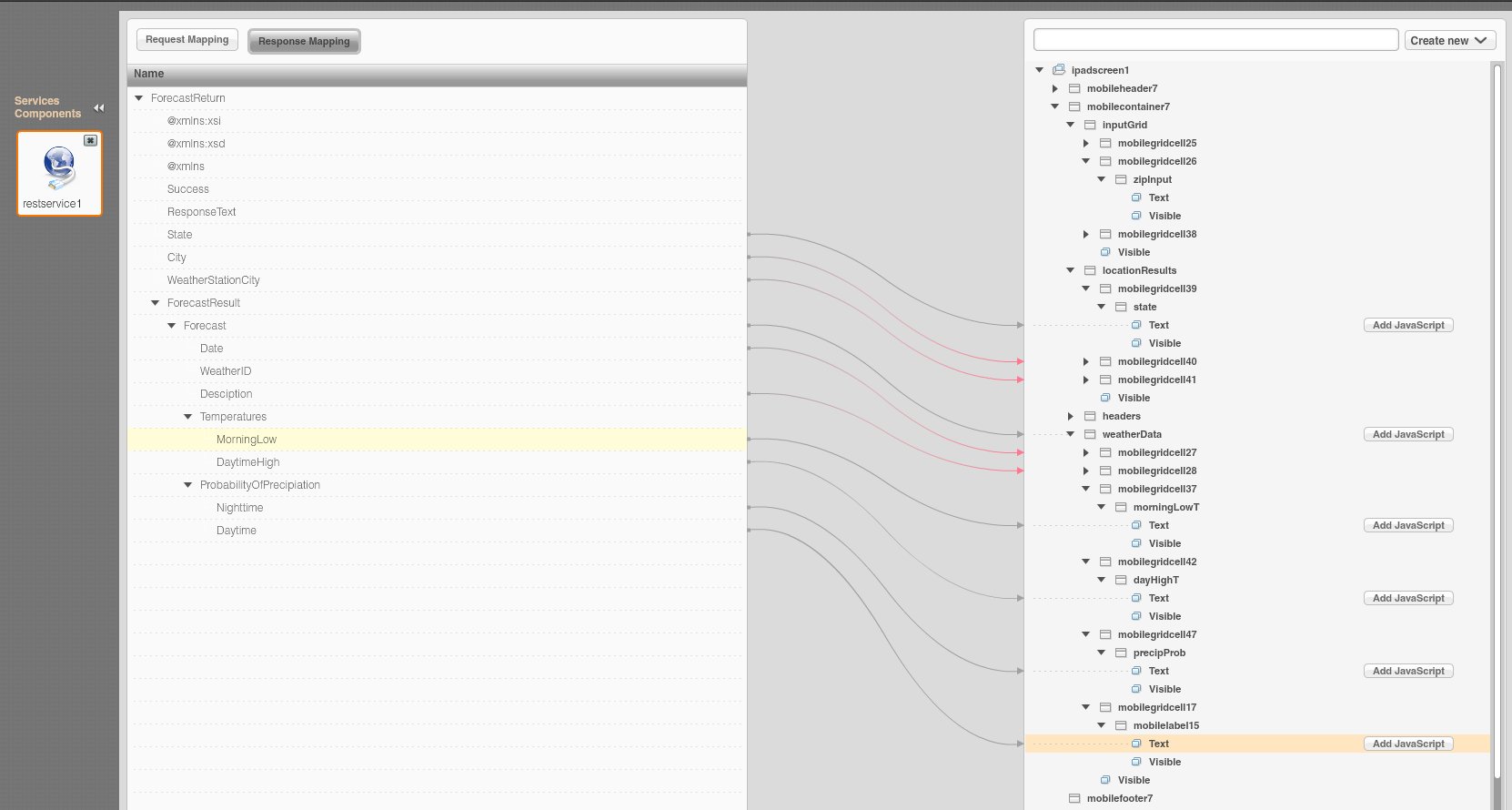Collapse the Services Components panel arrows
Image resolution: width=1512 pixels, height=810 pixels.
tap(99, 107)
